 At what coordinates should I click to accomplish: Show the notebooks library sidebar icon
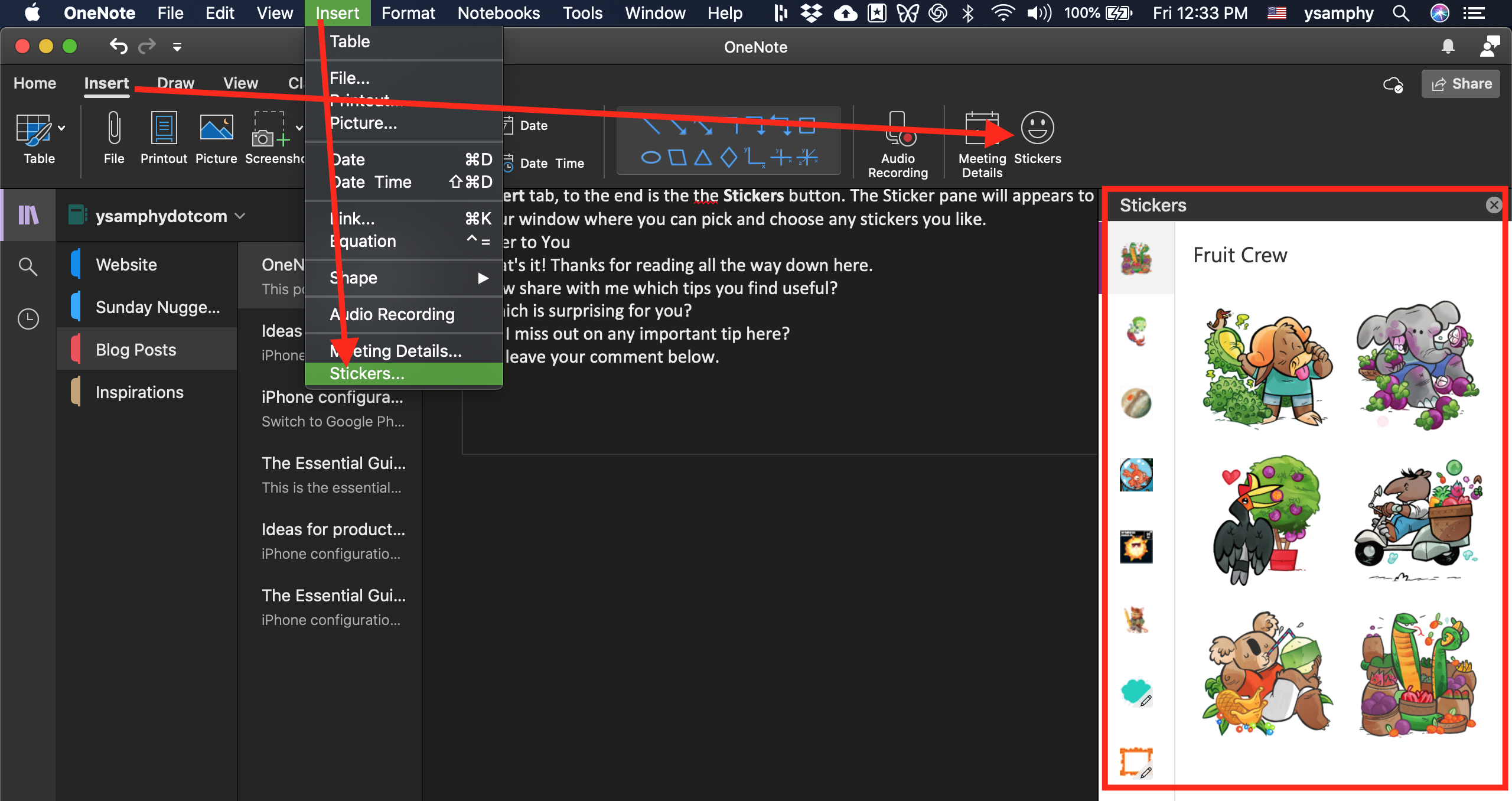[x=28, y=215]
